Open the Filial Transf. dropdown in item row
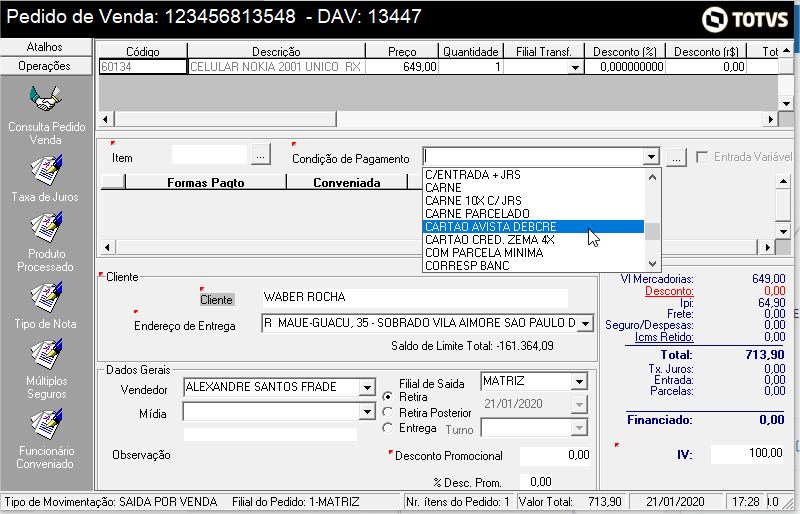This screenshot has height=514, width=800. [576, 67]
